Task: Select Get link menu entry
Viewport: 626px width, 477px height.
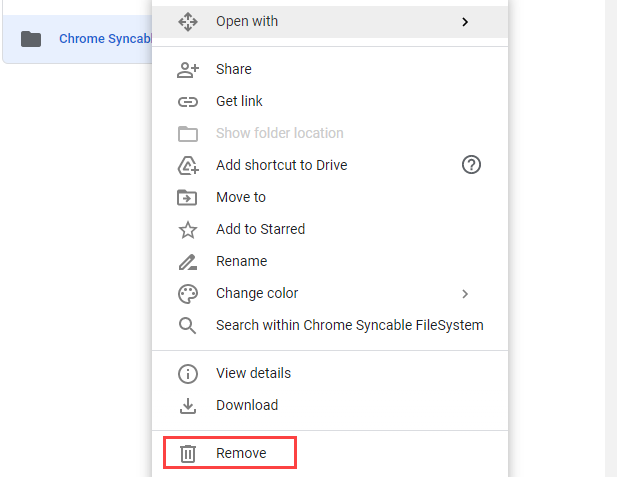Action: pos(330,101)
